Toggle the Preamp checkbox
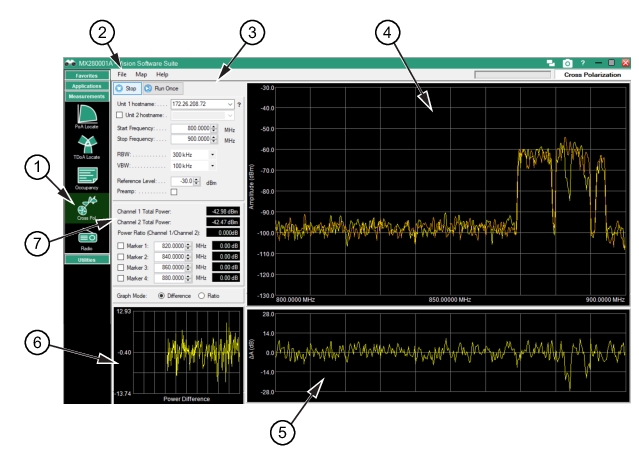This screenshot has width=639, height=458. (174, 191)
